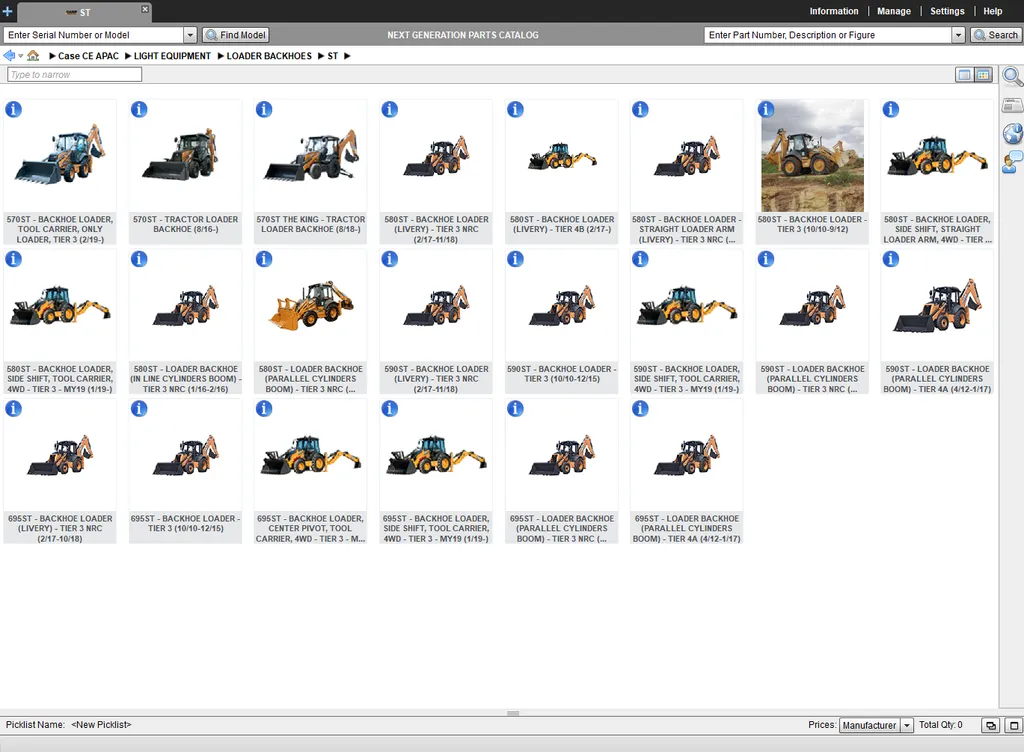
Task: Select 695ST Backhoe Loader Tier 3 (10/10-12/15) label
Action: (x=185, y=524)
